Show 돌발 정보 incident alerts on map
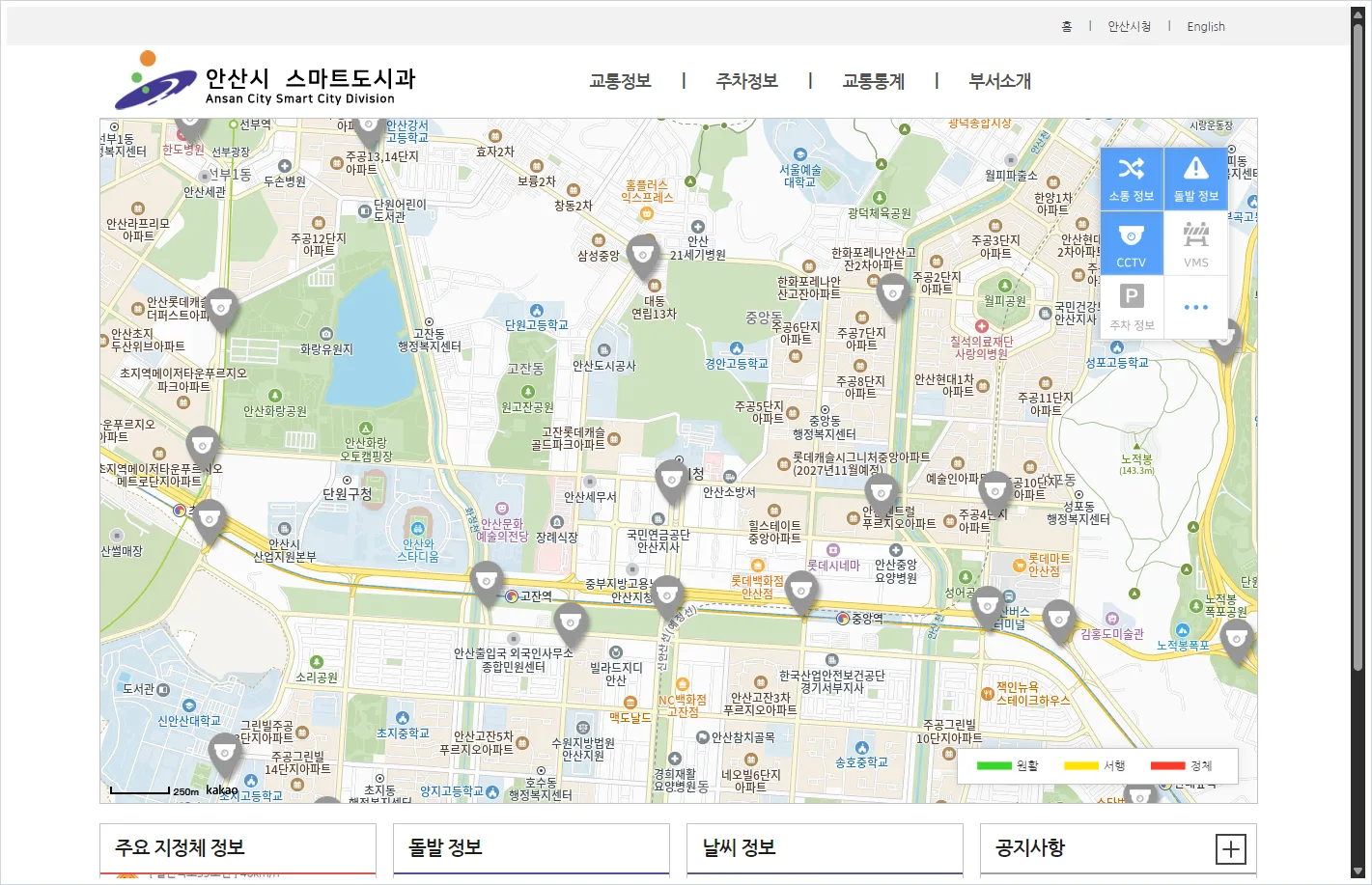 pos(1196,180)
